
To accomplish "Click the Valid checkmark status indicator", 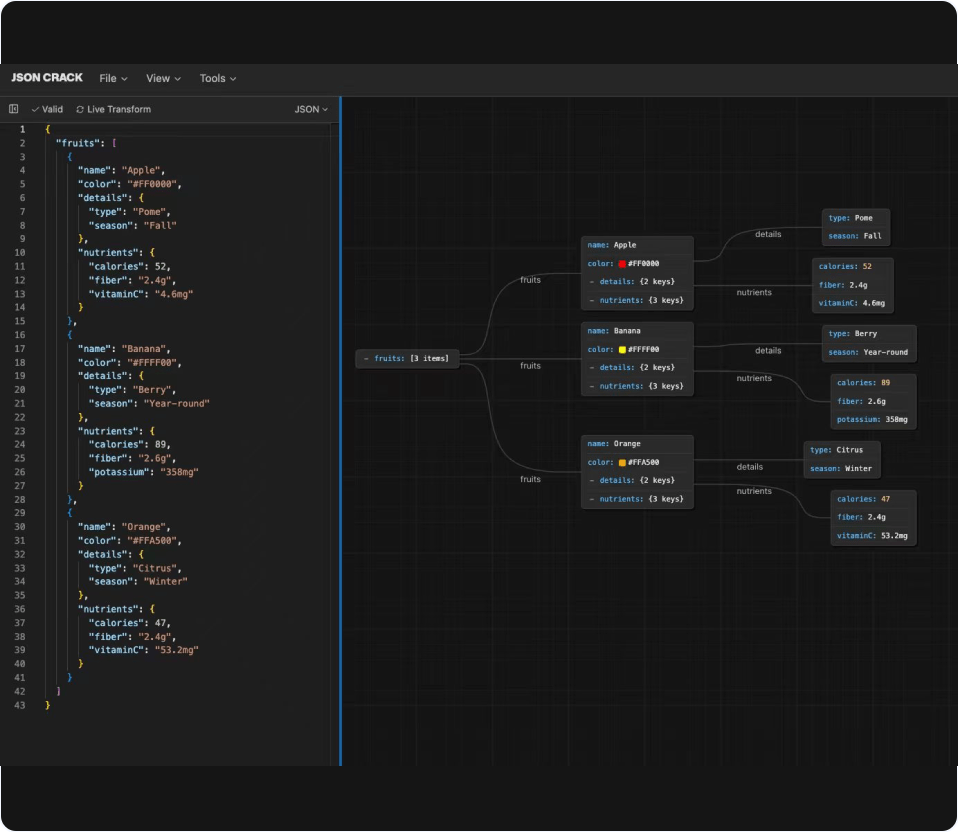I will (x=48, y=109).
